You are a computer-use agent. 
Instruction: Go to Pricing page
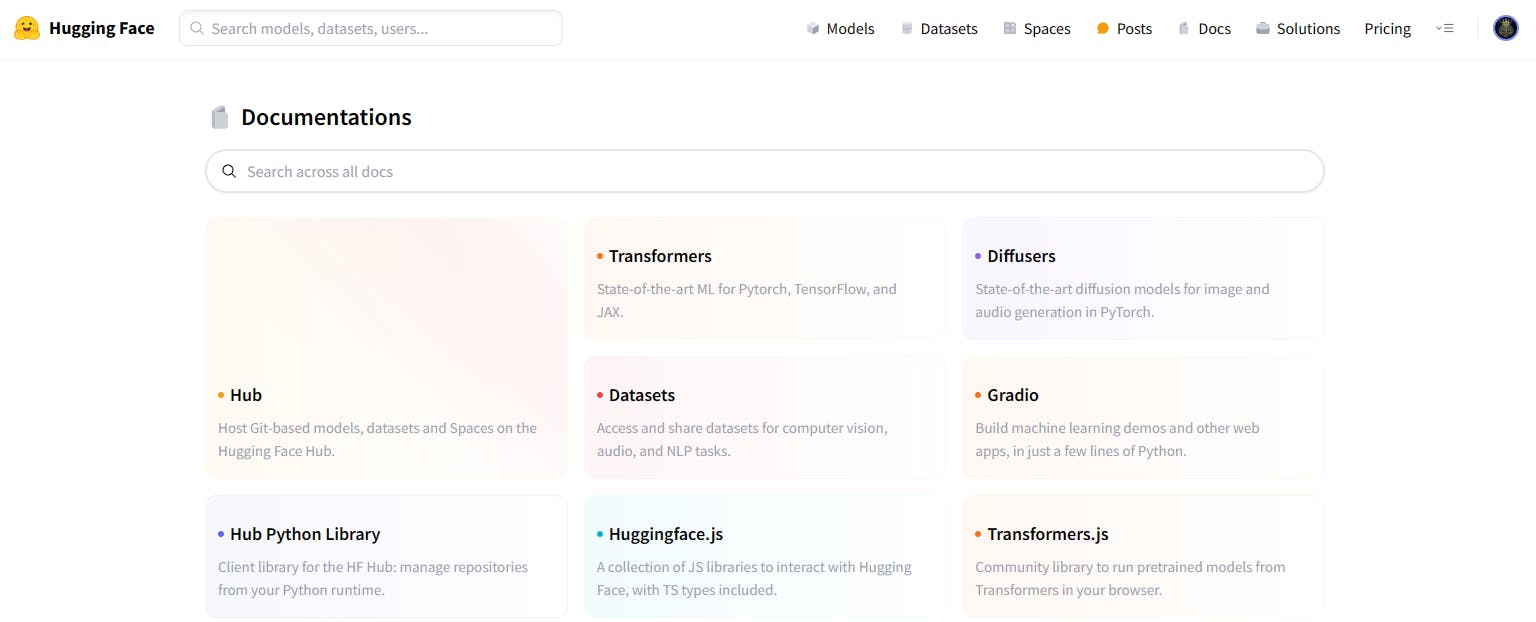click(x=1387, y=28)
